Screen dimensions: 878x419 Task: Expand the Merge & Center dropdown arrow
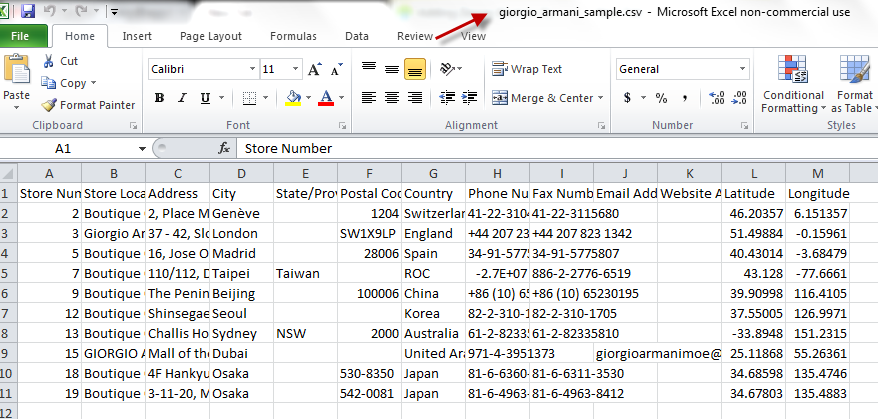[600, 98]
